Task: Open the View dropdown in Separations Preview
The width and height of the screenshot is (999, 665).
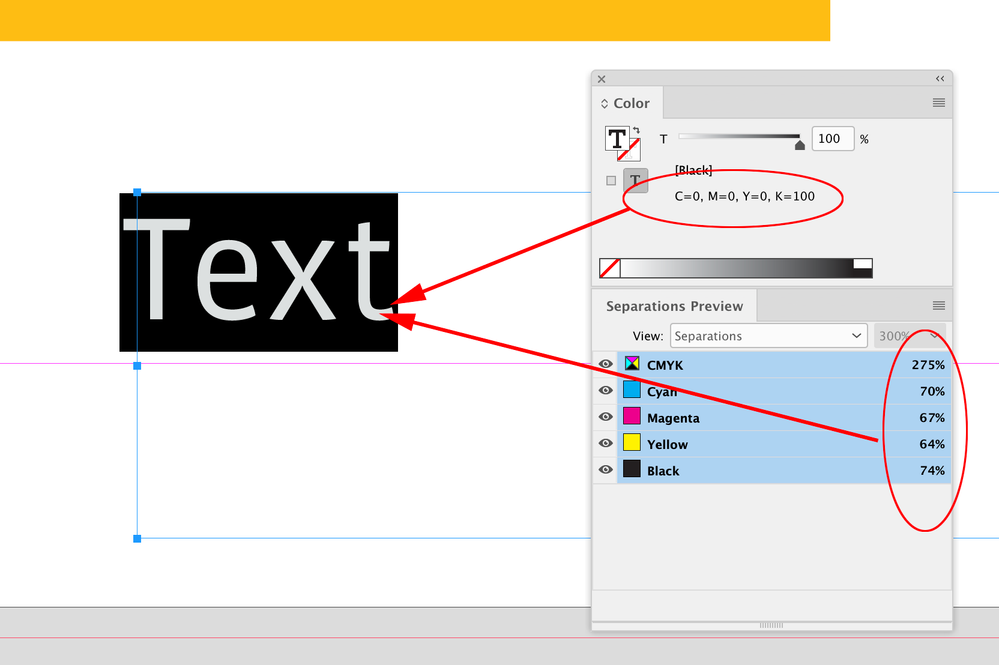Action: [766, 333]
